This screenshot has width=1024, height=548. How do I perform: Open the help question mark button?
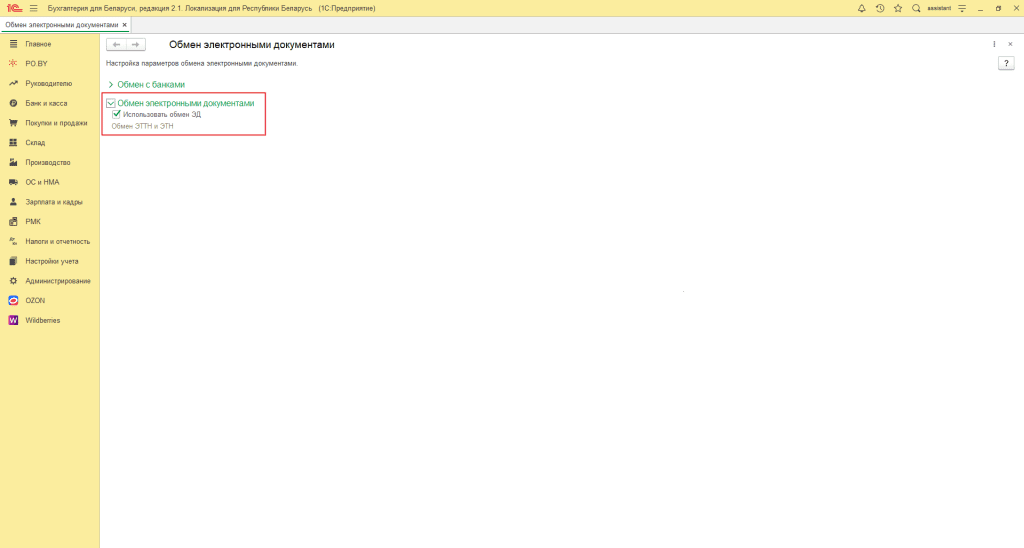[x=1006, y=63]
